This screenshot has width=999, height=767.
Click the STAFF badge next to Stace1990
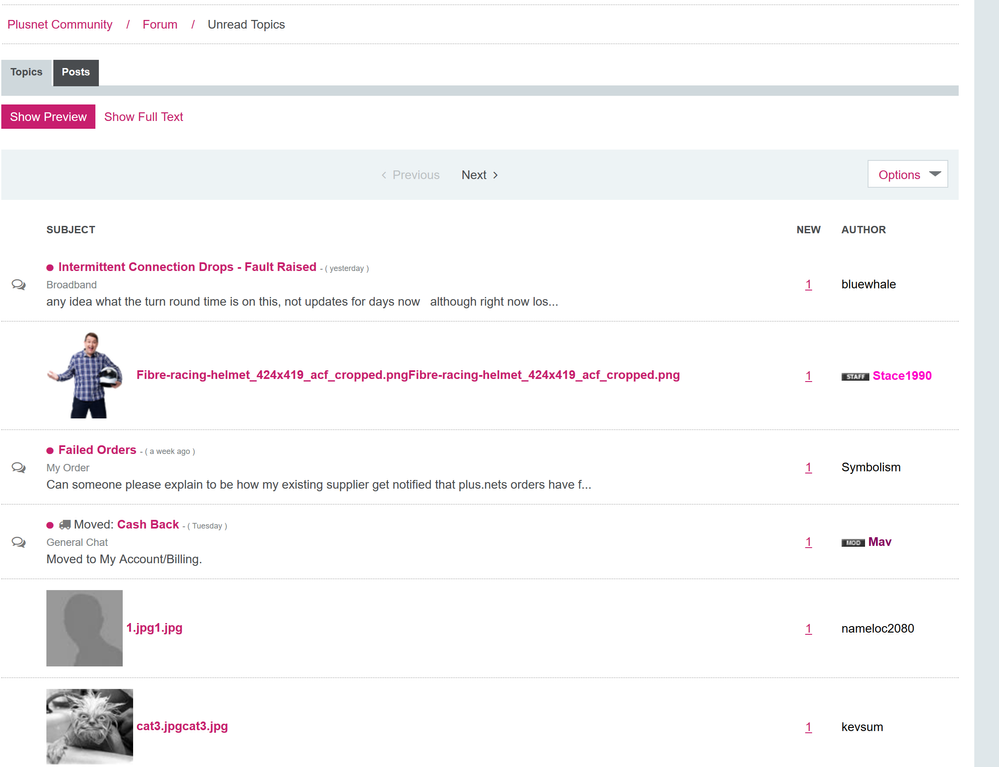pos(854,377)
